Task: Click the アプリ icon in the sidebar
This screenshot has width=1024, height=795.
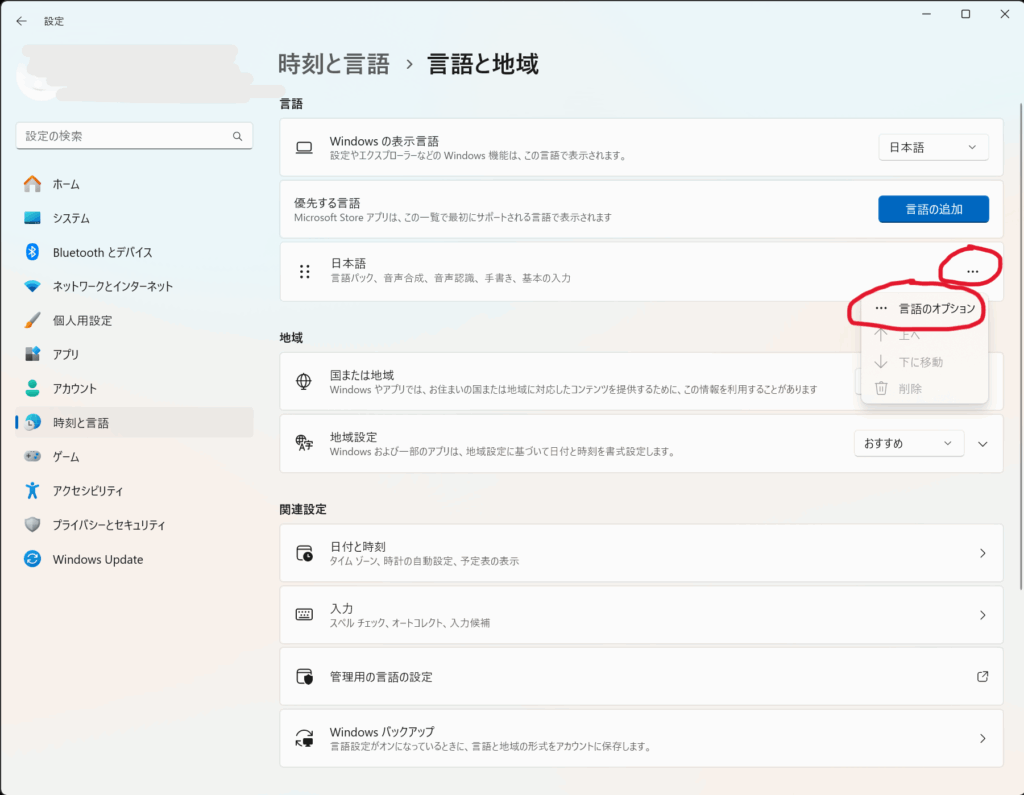Action: click(x=32, y=354)
